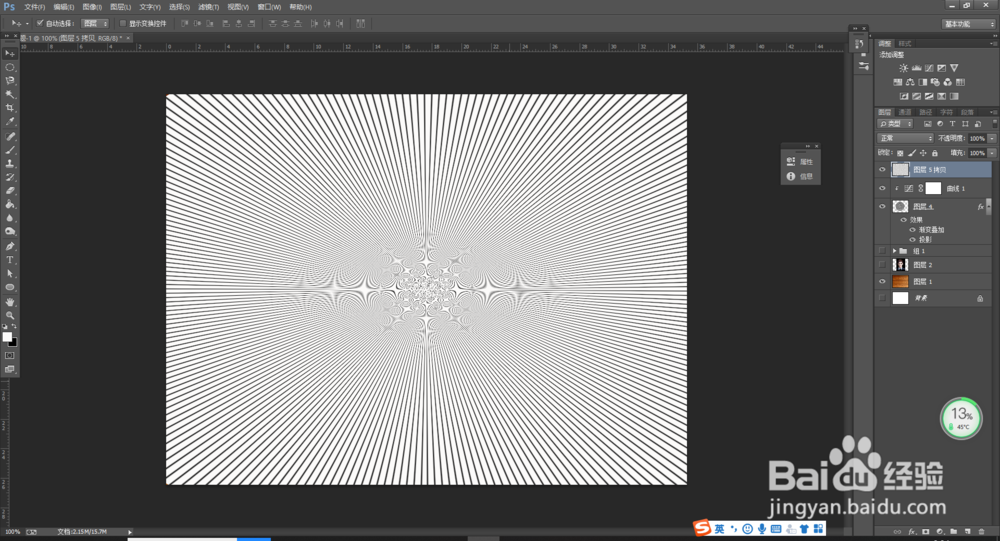Select the Horizontal Type tool
The height and width of the screenshot is (541, 1000).
[x=10, y=260]
